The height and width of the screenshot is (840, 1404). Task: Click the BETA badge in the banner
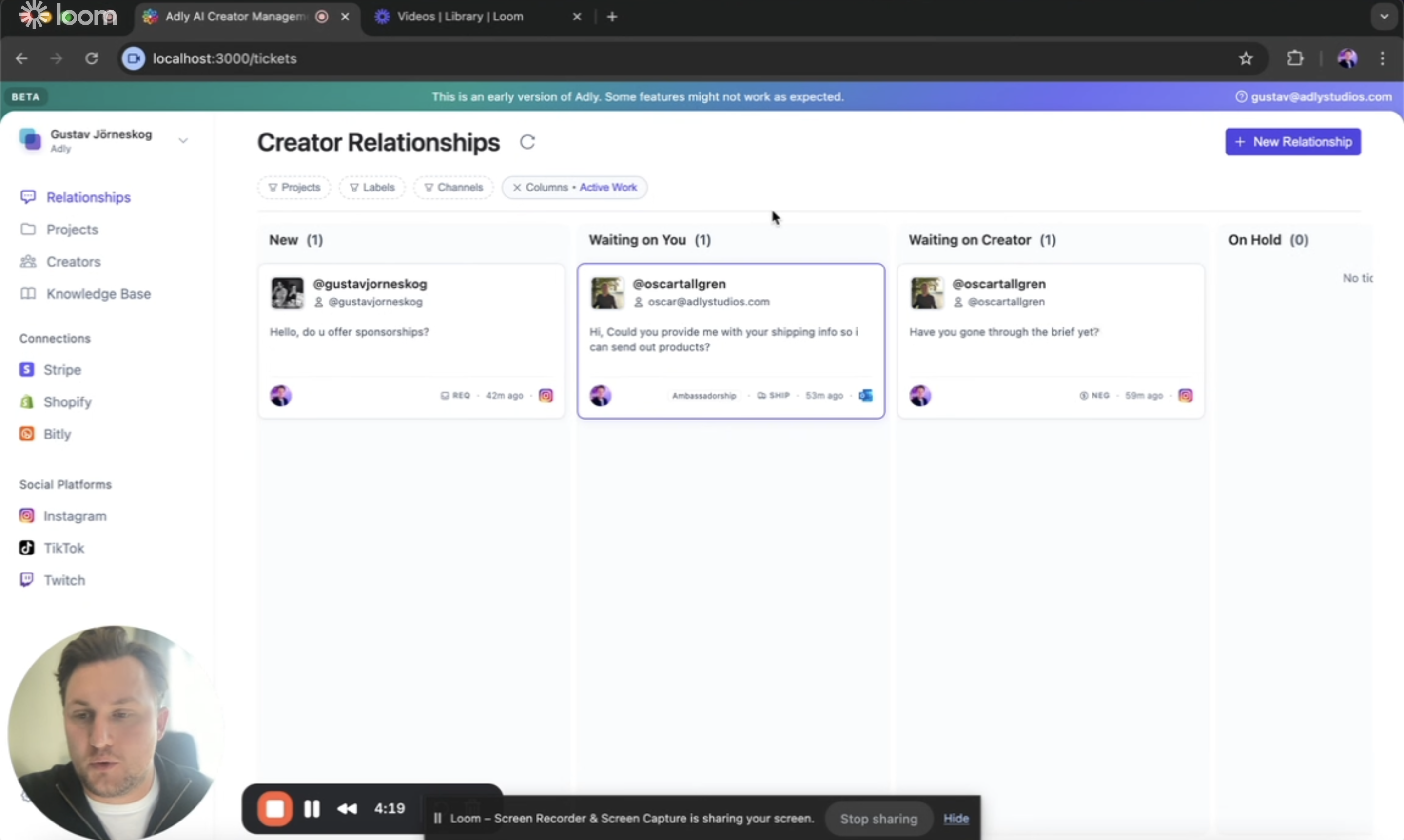[x=25, y=97]
